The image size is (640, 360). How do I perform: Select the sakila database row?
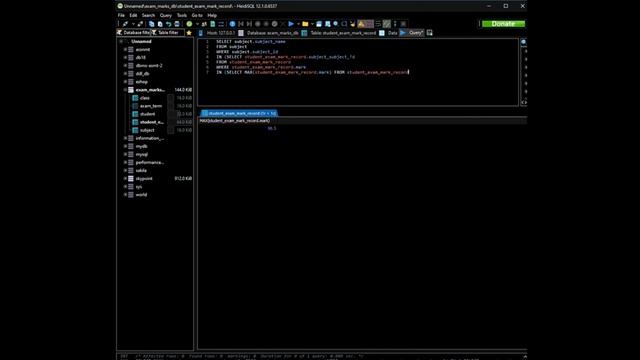point(155,170)
